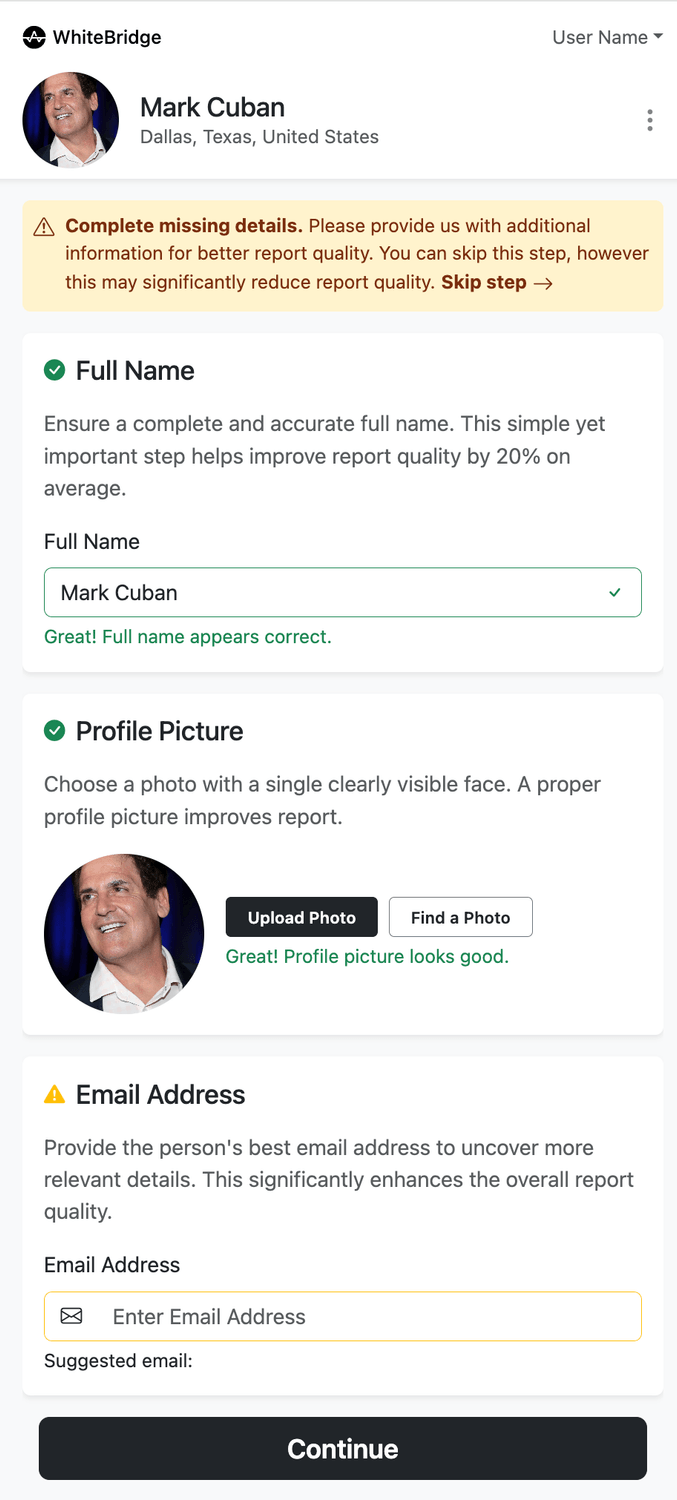Viewport: 677px width, 1500px height.
Task: Click the large profile picture preview
Action: (124, 934)
